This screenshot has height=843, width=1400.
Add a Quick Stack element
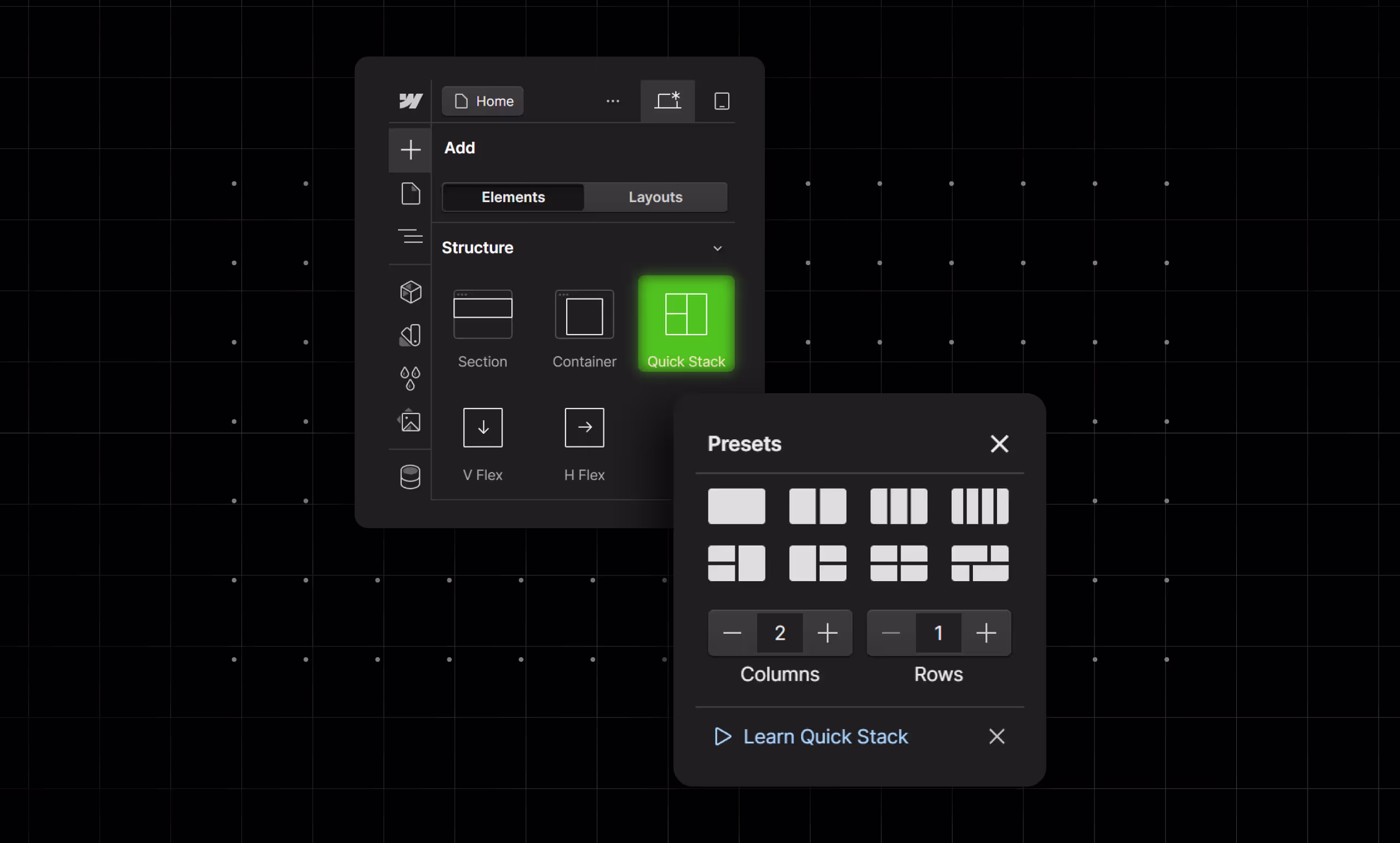click(686, 324)
